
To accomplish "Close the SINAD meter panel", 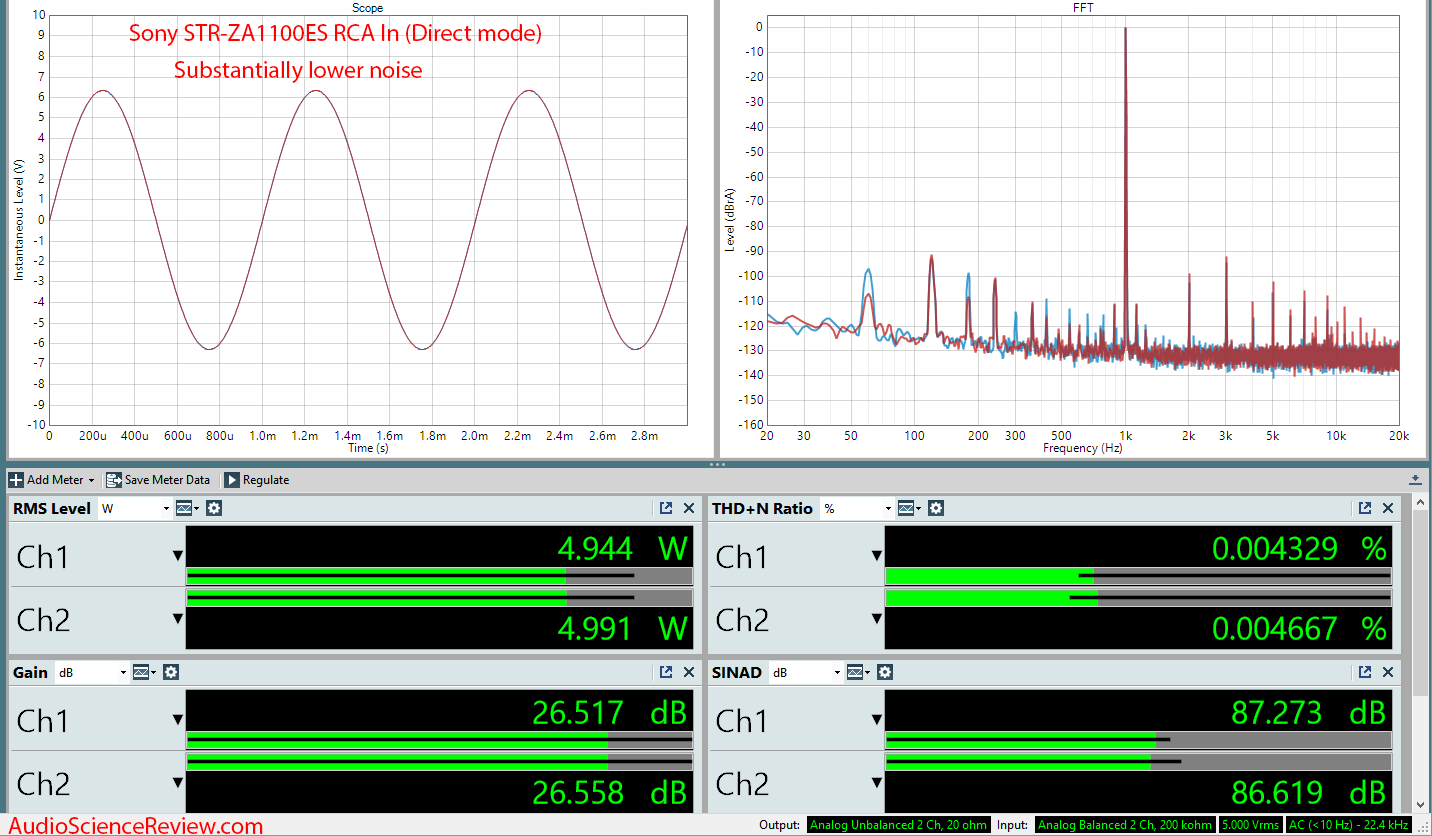I will (1388, 672).
